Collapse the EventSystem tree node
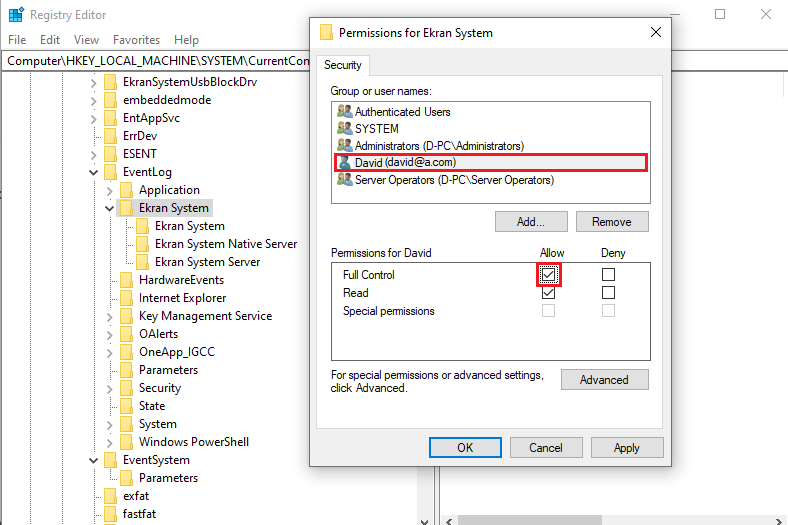Screen dimensions: 788x525 (94, 460)
